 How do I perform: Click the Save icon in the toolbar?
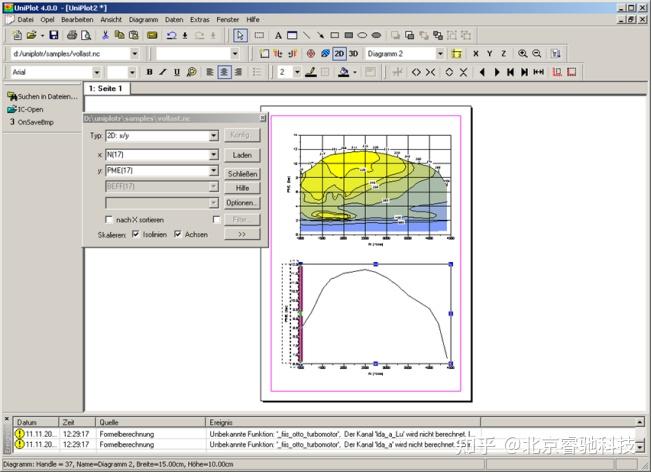click(56, 35)
